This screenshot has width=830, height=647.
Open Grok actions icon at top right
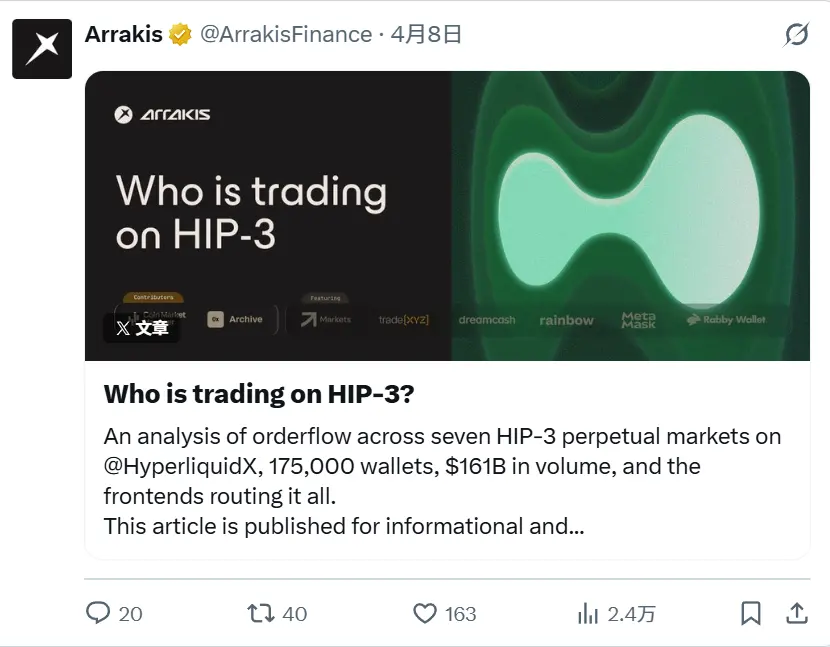[x=796, y=35]
